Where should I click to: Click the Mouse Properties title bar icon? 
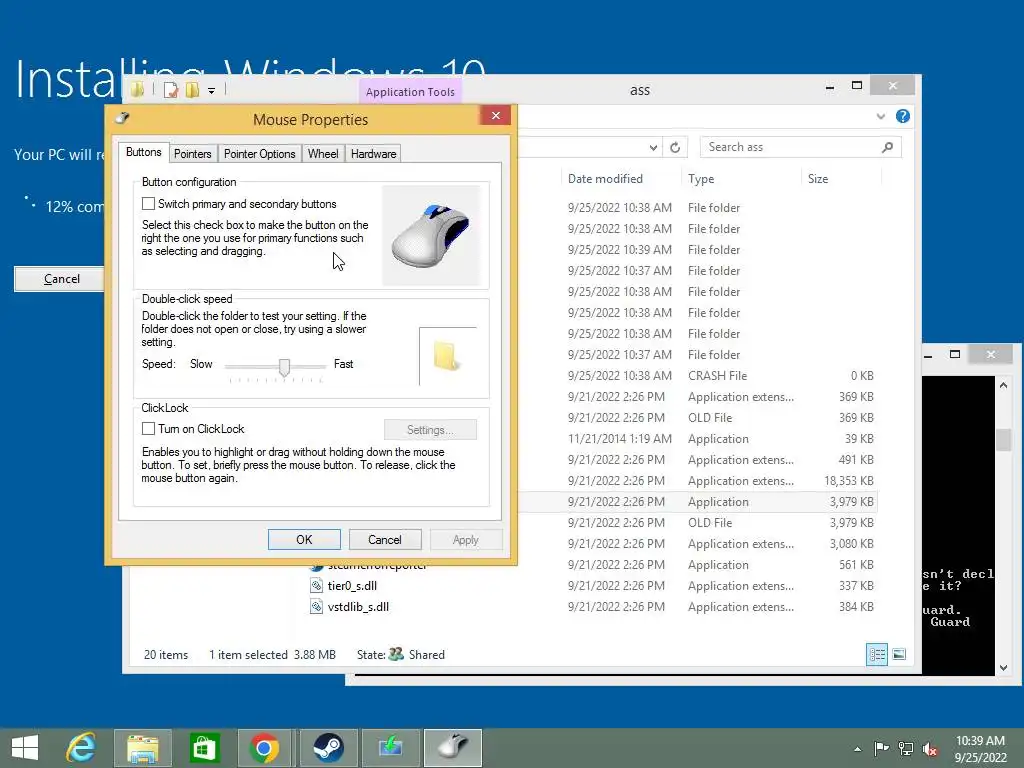[x=122, y=118]
